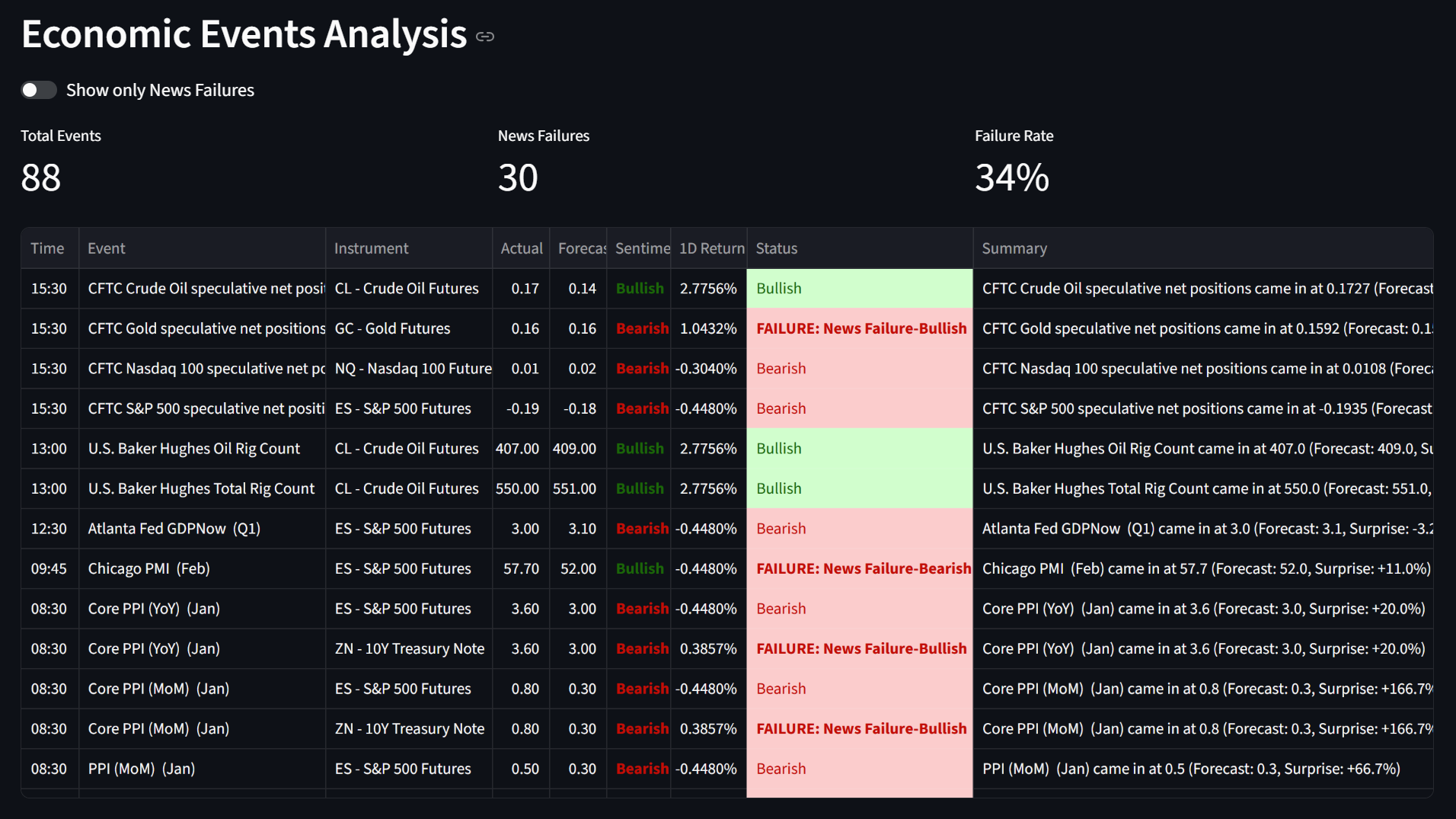Click the CFTC Gold News Failure-Bullish status cell
Viewport: 1456px width, 819px height.
click(x=861, y=328)
